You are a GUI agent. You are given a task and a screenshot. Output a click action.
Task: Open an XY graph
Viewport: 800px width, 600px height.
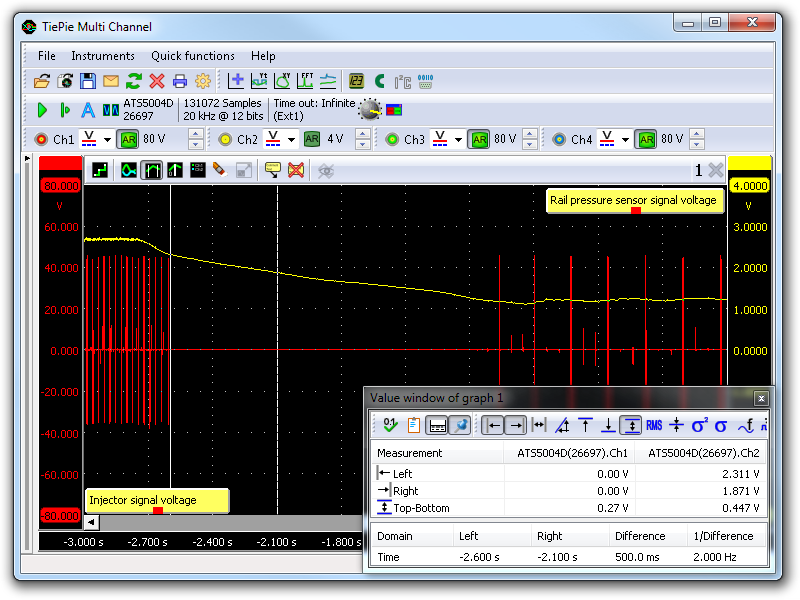(x=282, y=81)
